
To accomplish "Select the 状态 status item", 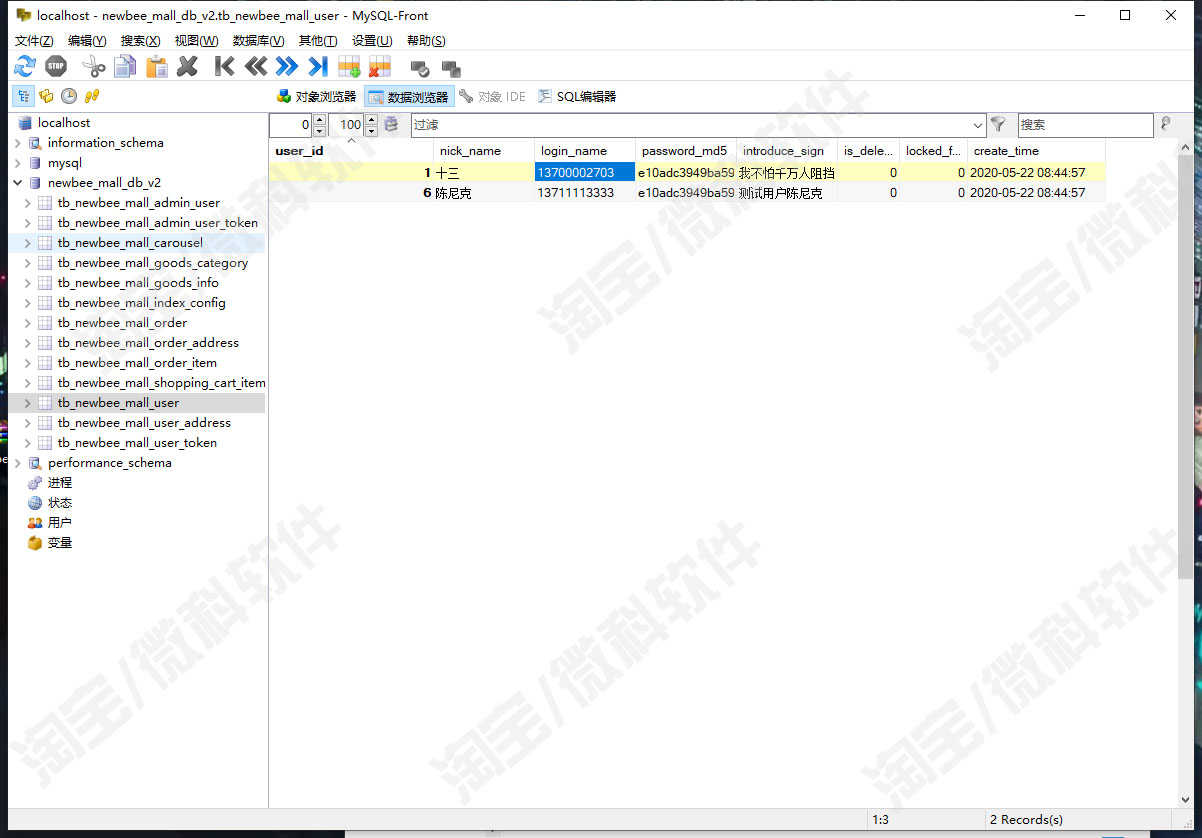I will [x=59, y=503].
